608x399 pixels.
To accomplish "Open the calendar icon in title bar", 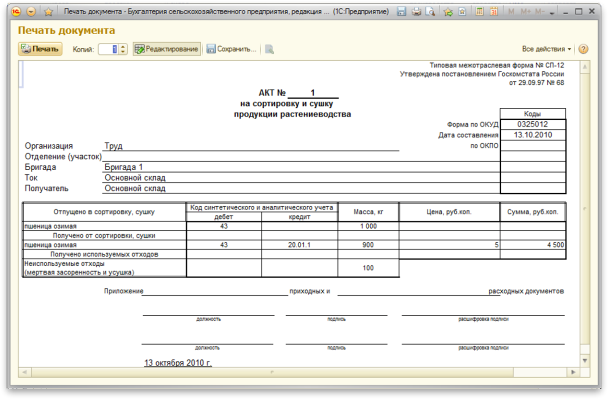I will tap(494, 12).
